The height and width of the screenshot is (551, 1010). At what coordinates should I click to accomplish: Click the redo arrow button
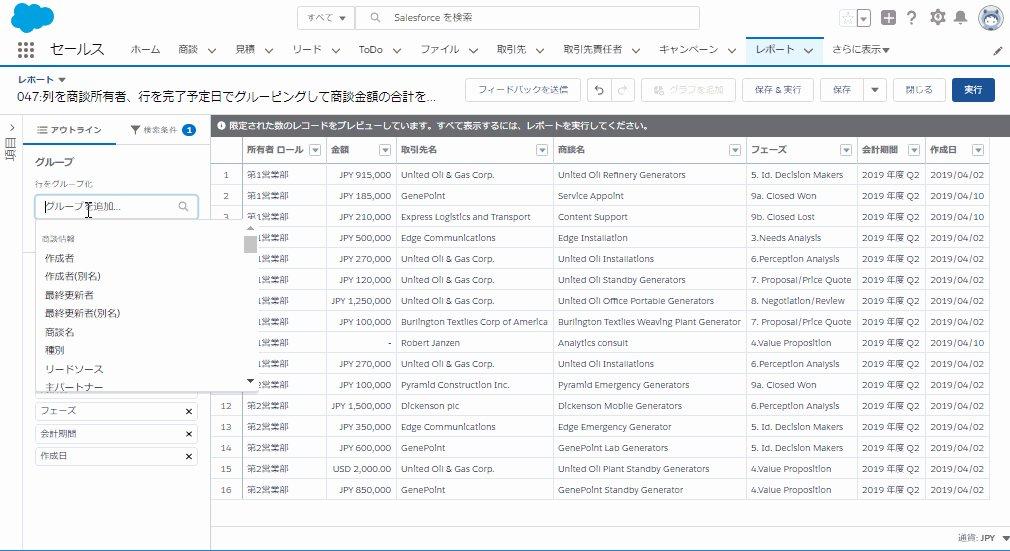[622, 90]
